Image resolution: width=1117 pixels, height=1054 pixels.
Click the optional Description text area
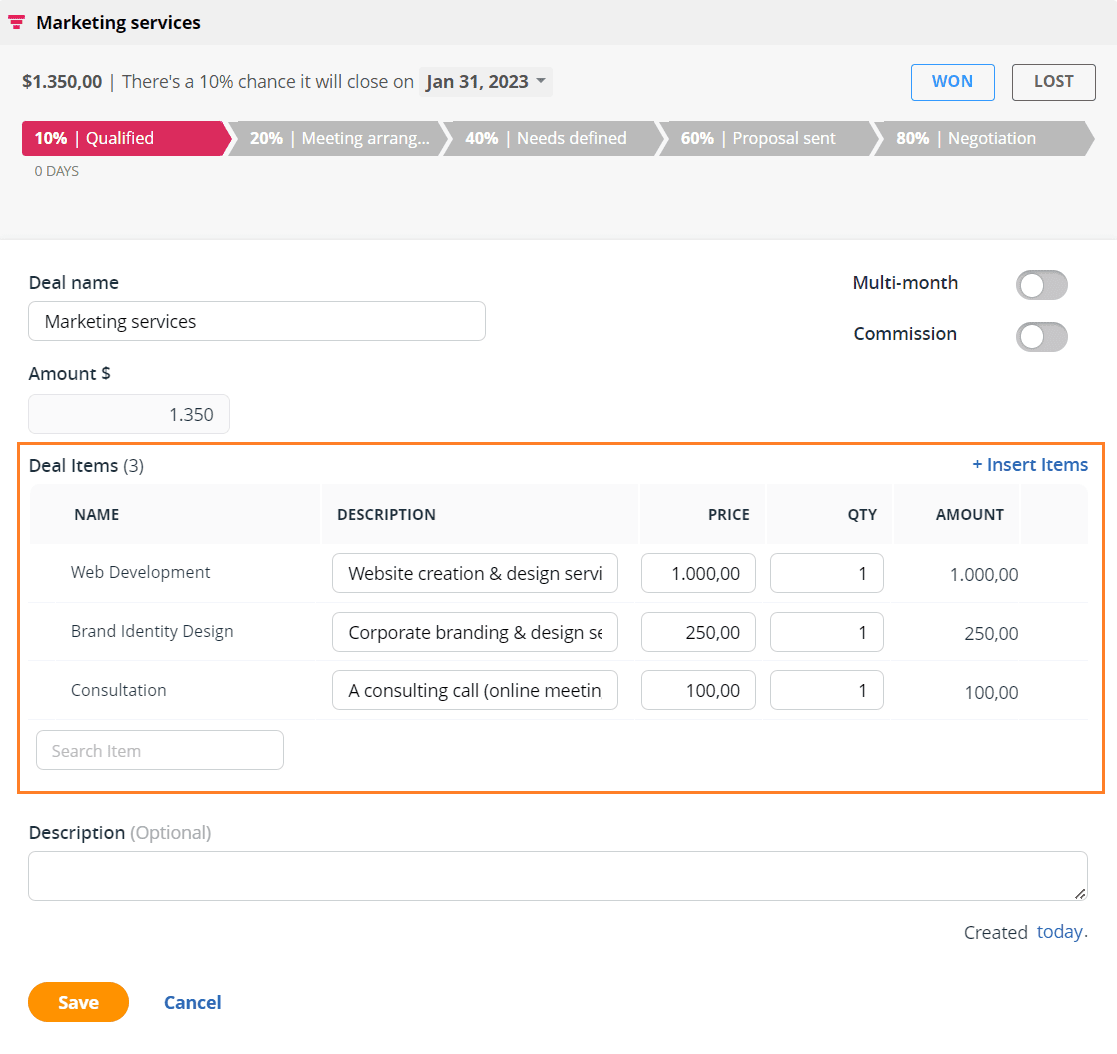tap(557, 875)
